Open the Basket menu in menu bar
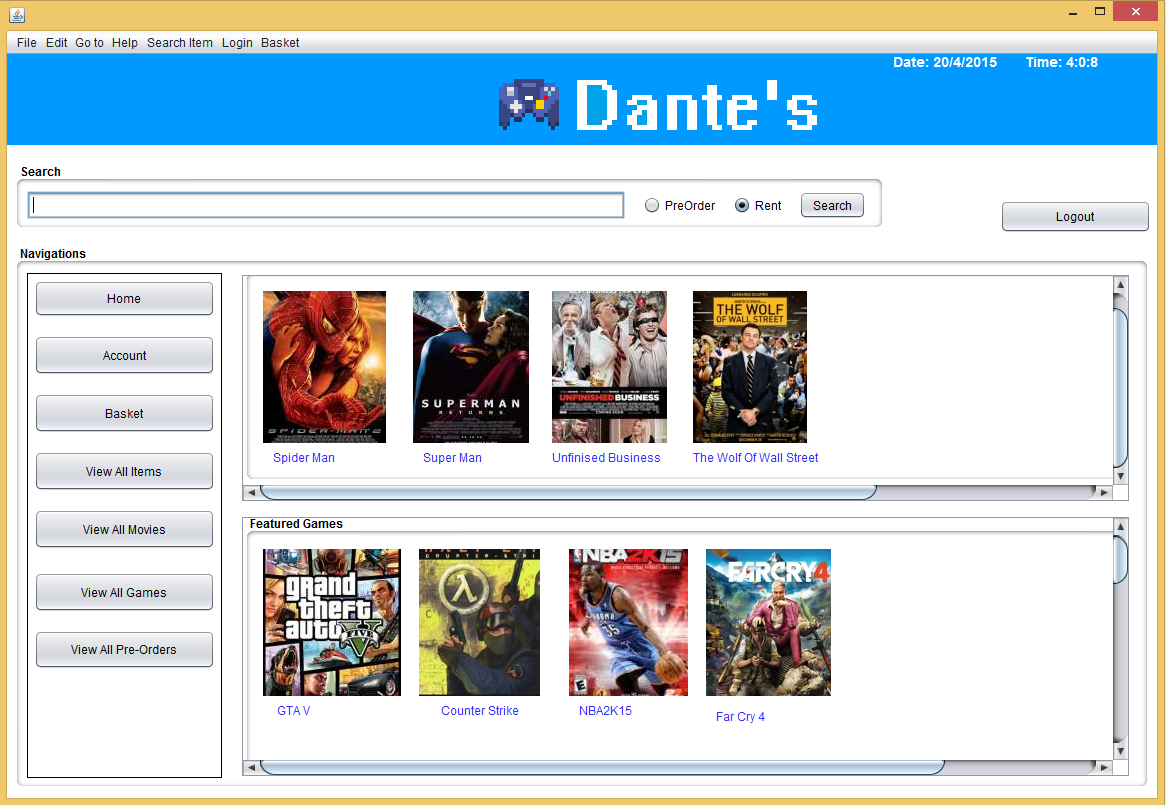 (x=280, y=43)
